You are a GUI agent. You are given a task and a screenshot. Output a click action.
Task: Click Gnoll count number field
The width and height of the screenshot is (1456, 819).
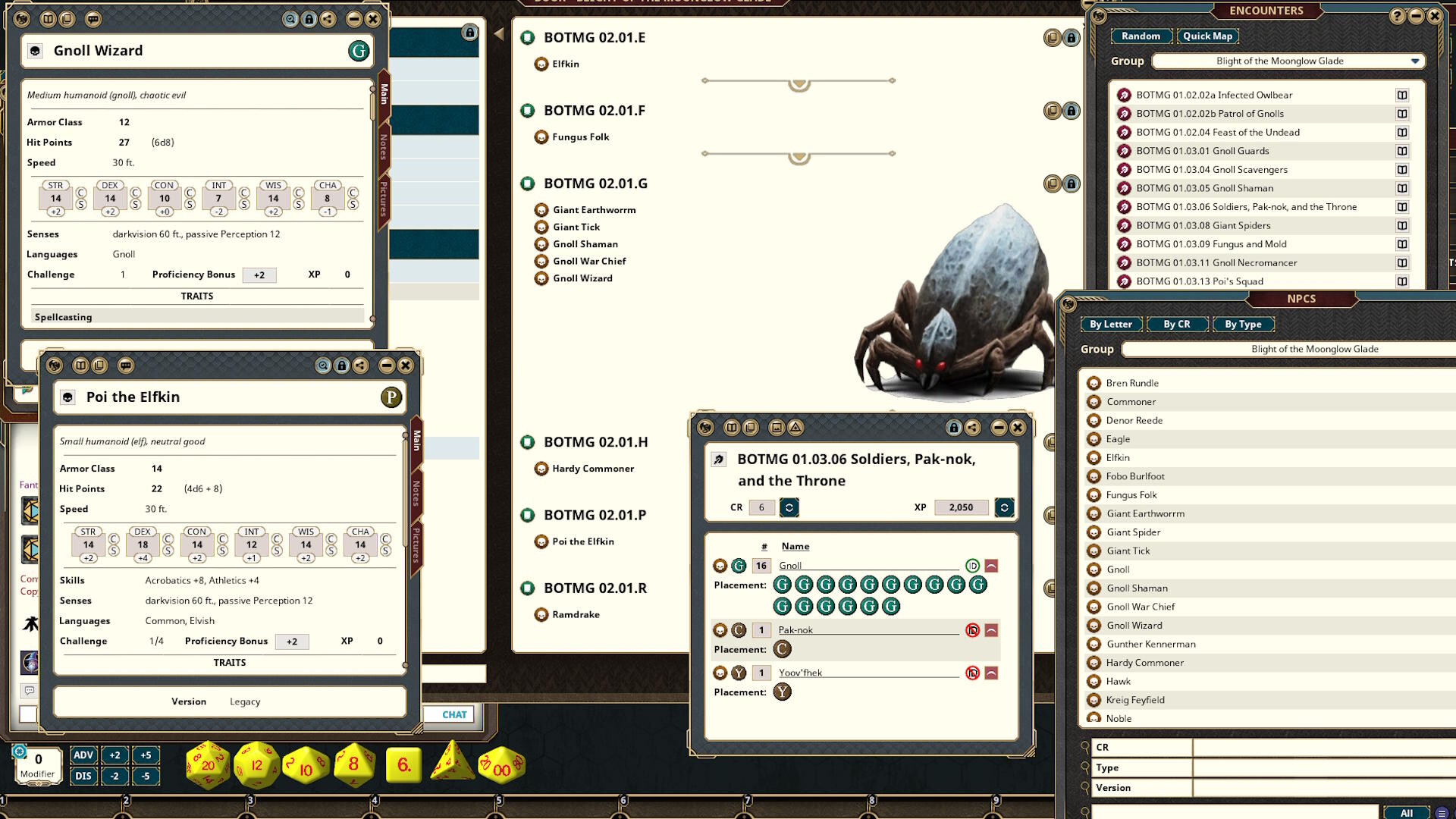pos(761,566)
